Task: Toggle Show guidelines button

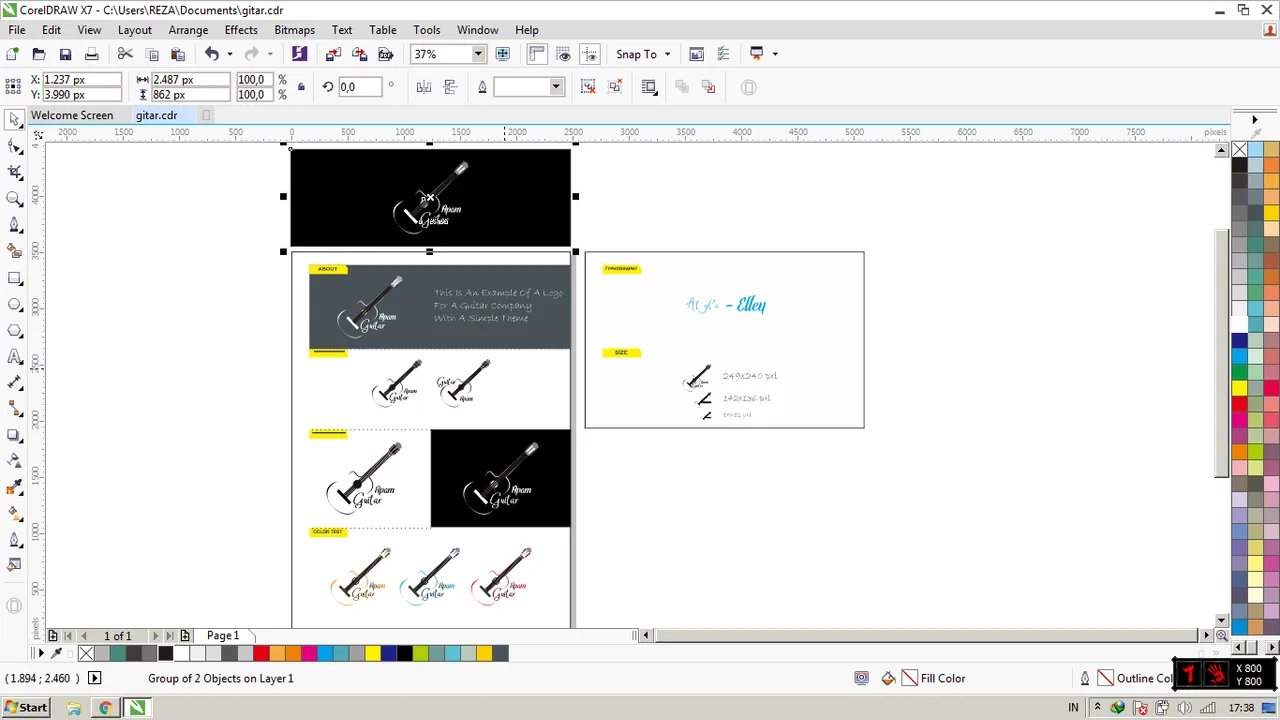Action: coord(590,54)
